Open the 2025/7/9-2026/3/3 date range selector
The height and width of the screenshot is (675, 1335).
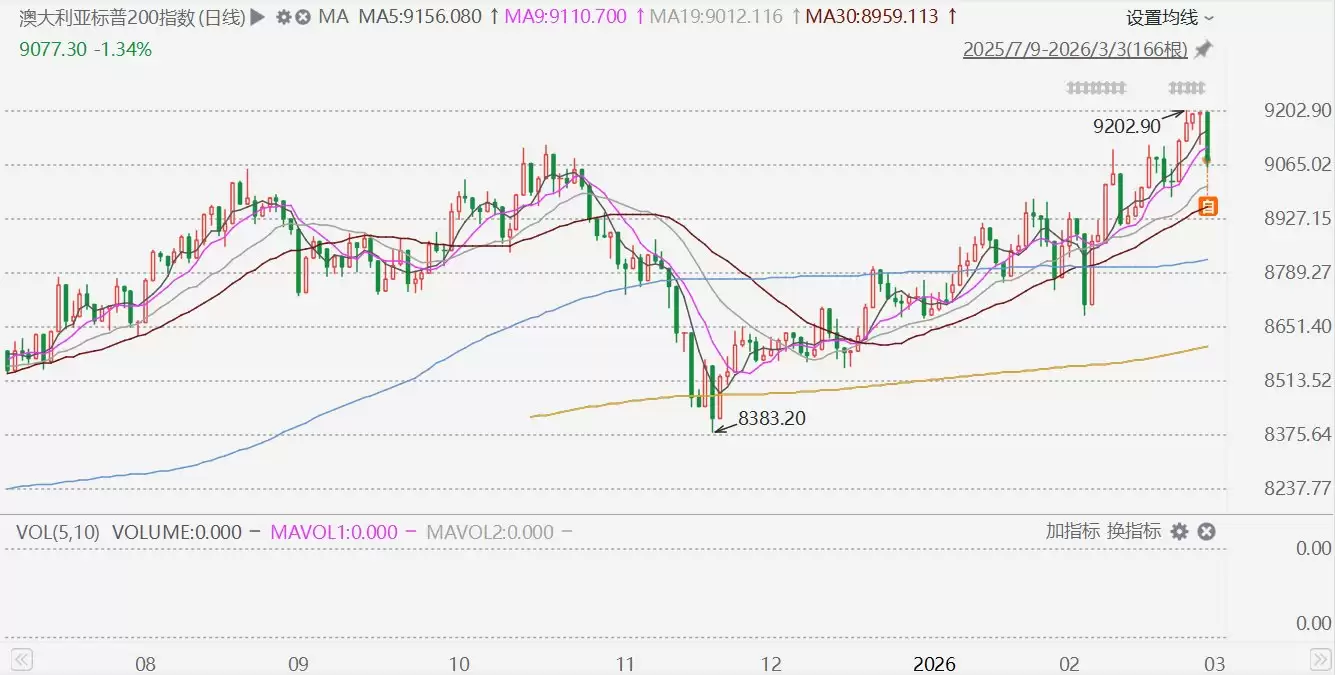coord(1076,49)
